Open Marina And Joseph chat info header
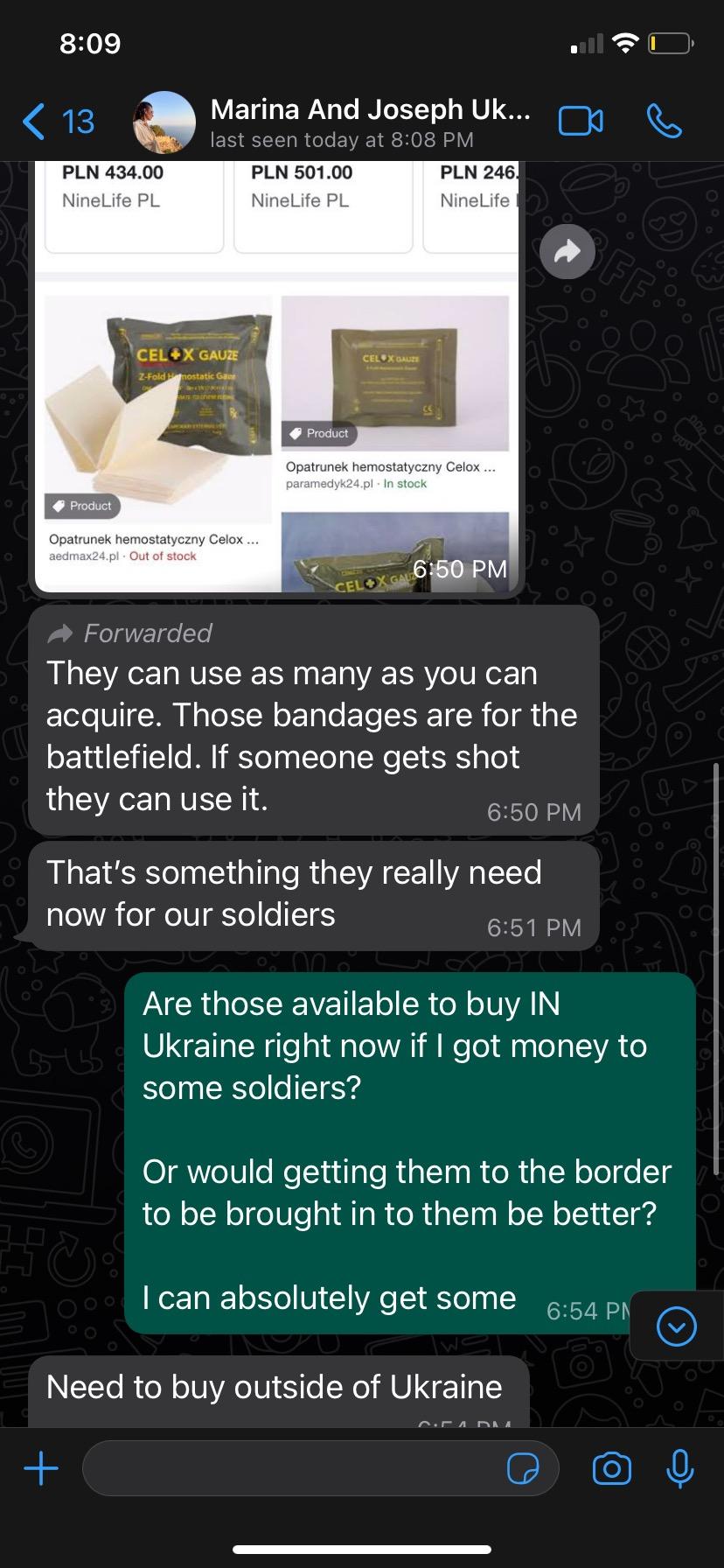This screenshot has height=1568, width=724. point(370,122)
